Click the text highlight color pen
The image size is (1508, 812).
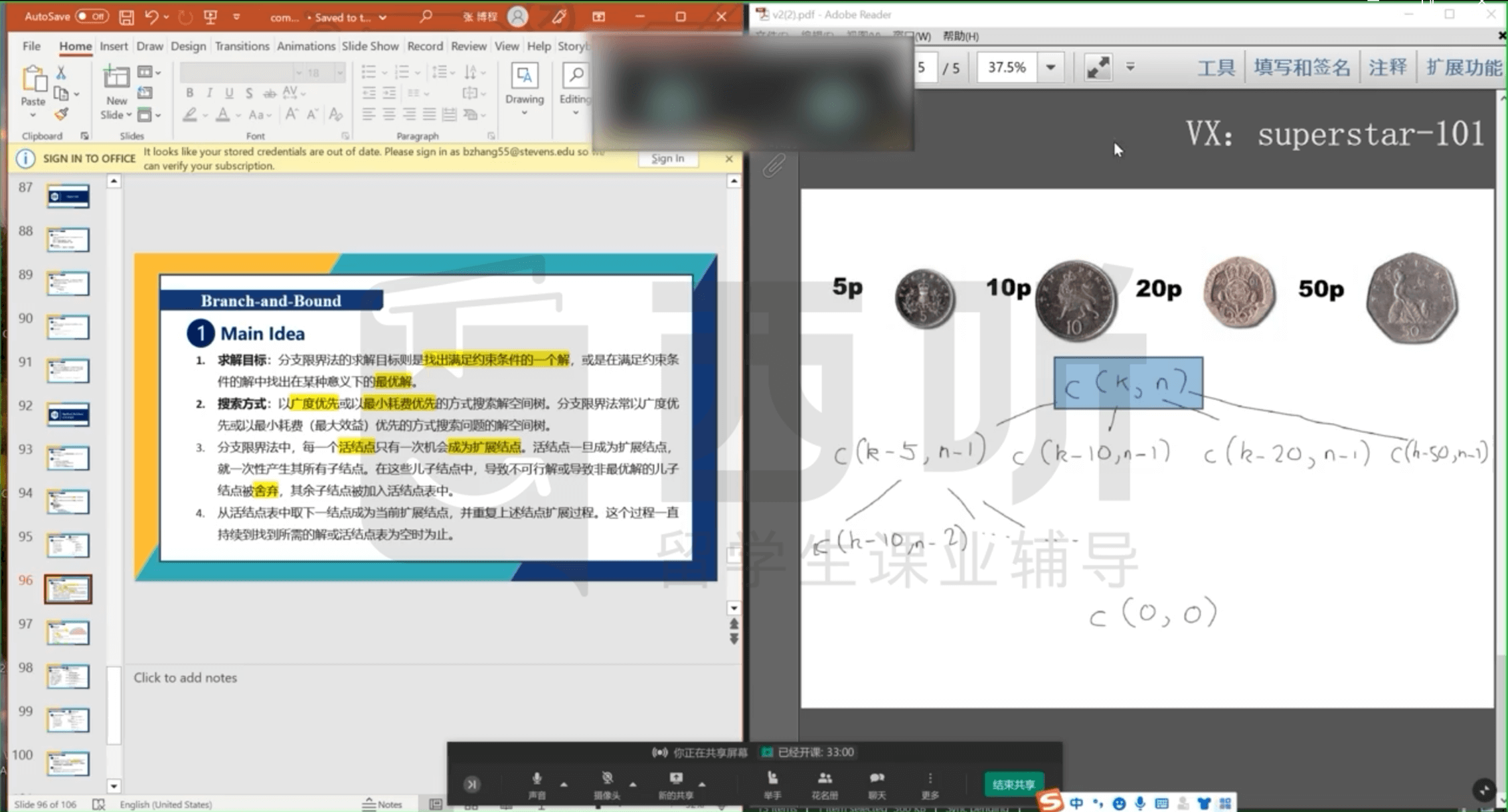click(x=190, y=115)
